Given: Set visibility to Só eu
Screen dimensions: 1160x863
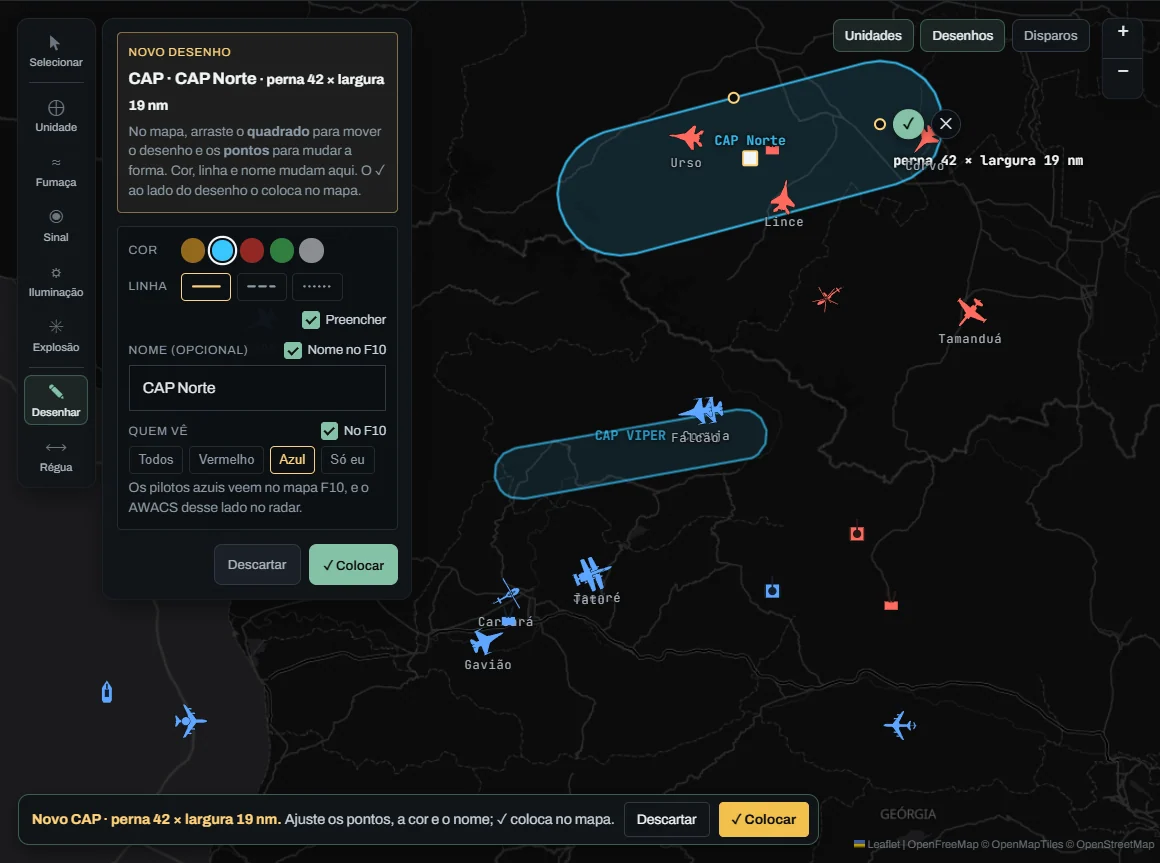Looking at the screenshot, I should pyautogui.click(x=348, y=459).
